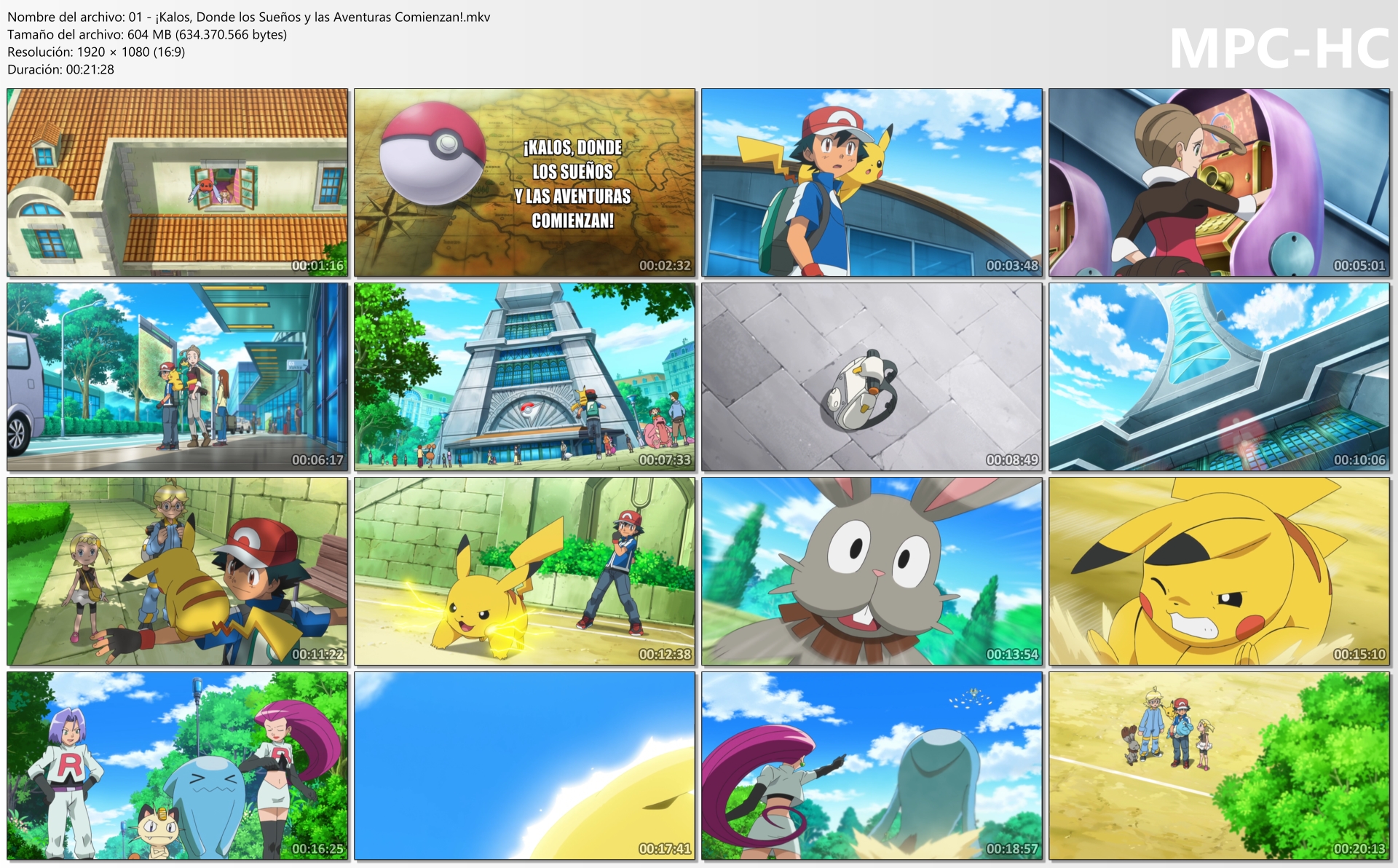Open the Bunnelby close-up thumbnail 00:13:54
1398x868 pixels.
(x=872, y=572)
